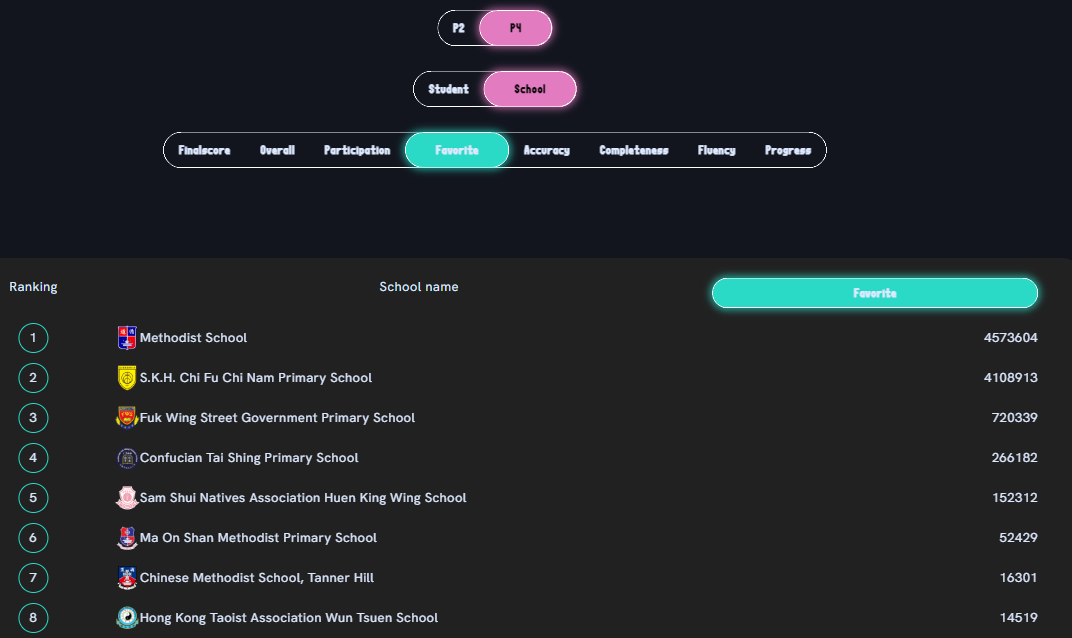Click the favorite score 4108913
1072x638 pixels.
pyautogui.click(x=1010, y=377)
